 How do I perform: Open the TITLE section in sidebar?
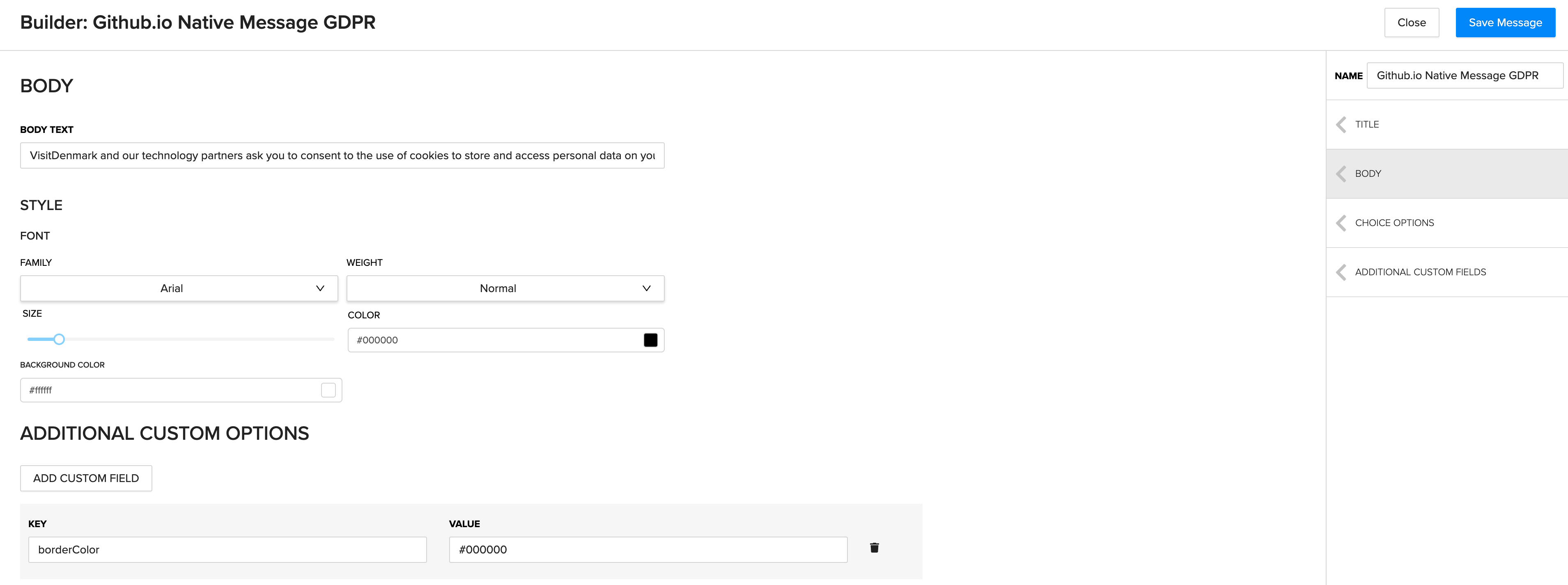(x=1367, y=125)
